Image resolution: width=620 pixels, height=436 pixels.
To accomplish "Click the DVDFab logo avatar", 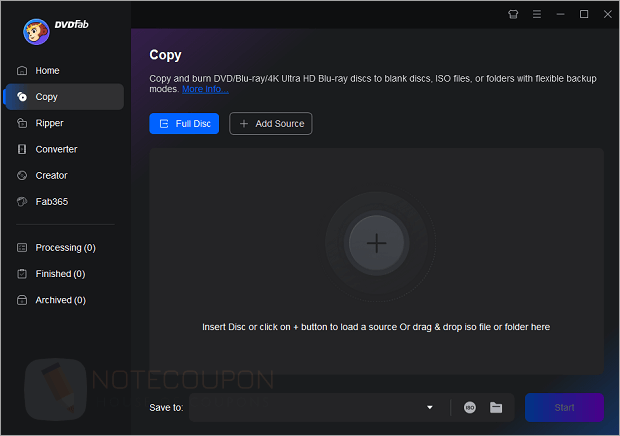I will click(x=37, y=31).
